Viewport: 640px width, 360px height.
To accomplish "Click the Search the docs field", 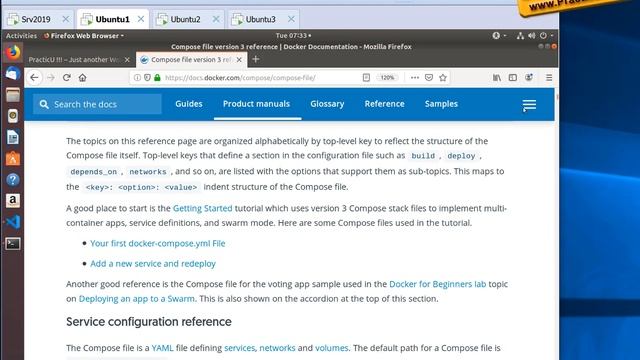I will (97, 104).
